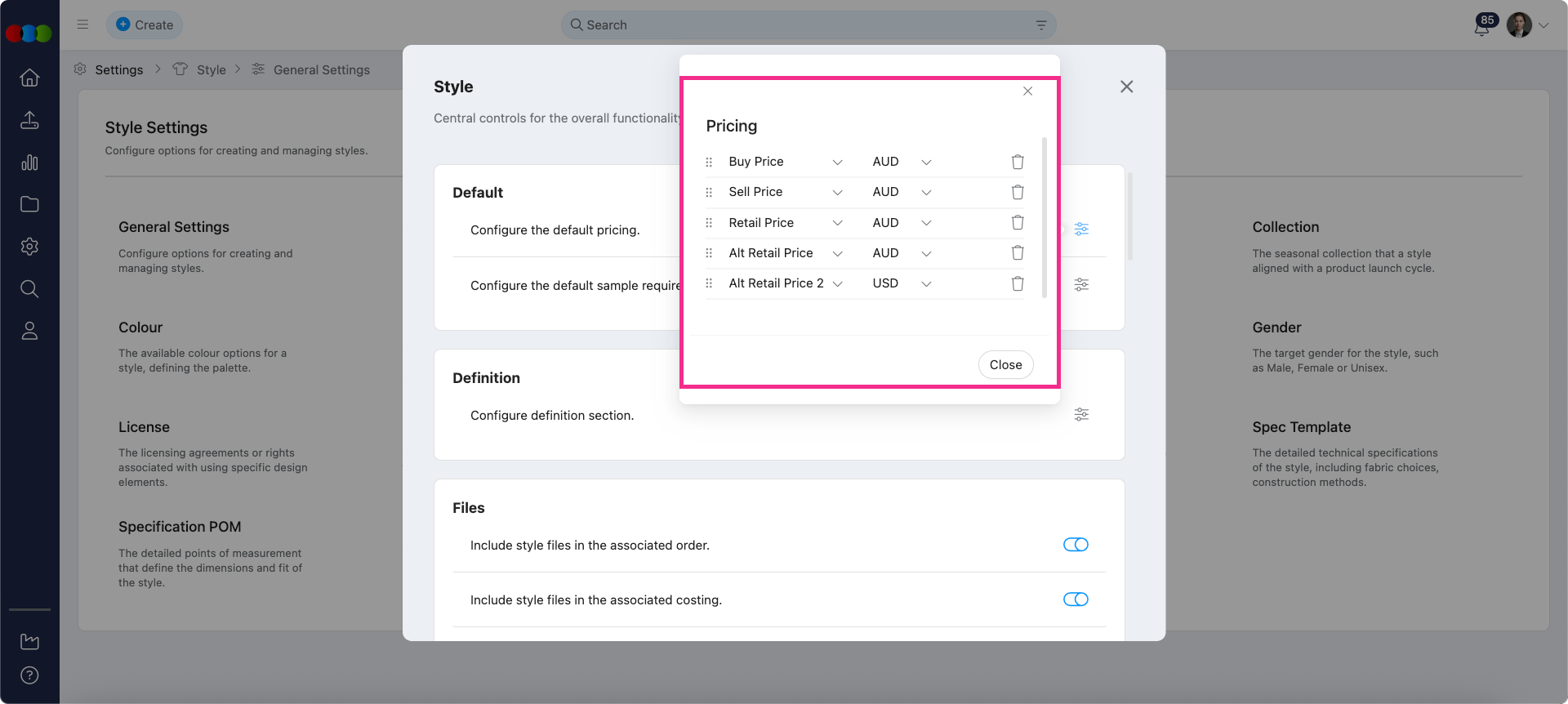Delete the Buy Price row

(x=1018, y=162)
